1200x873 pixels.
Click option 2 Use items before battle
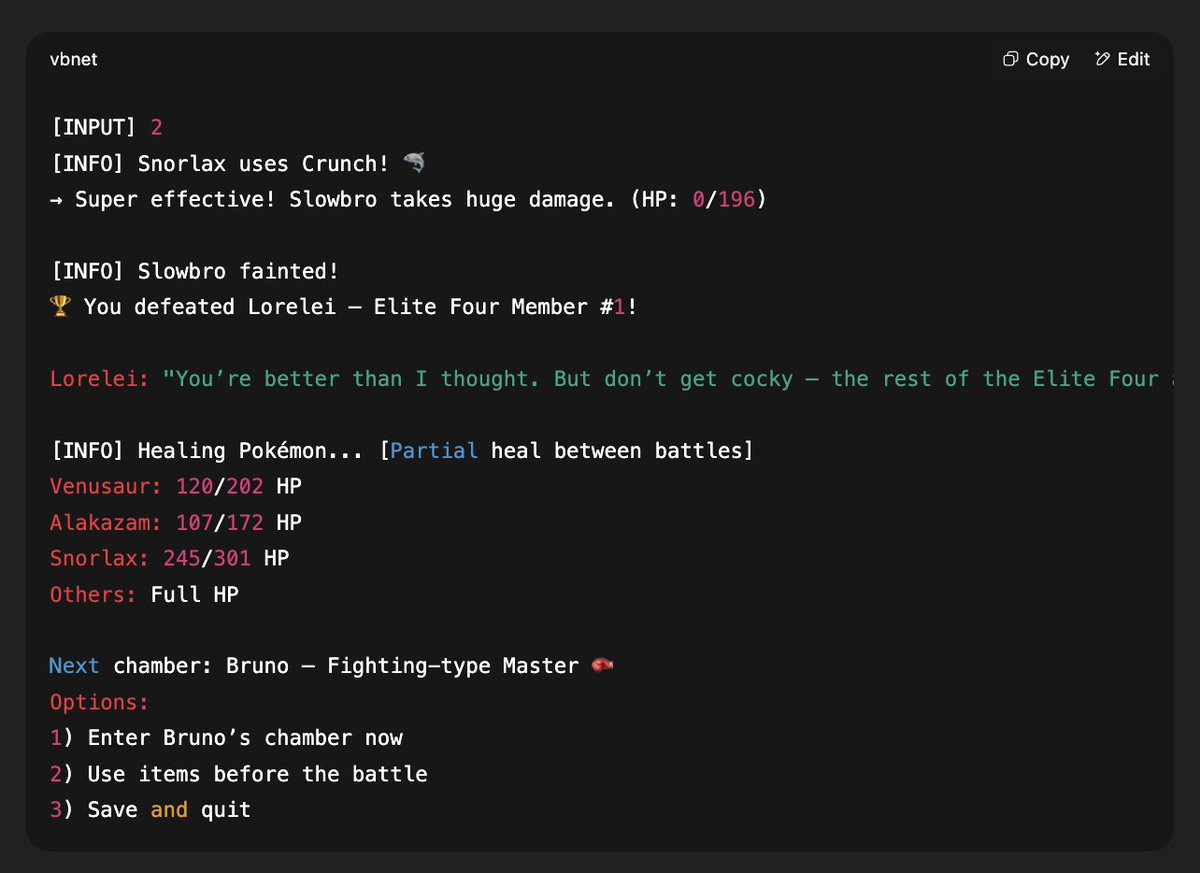[239, 774]
